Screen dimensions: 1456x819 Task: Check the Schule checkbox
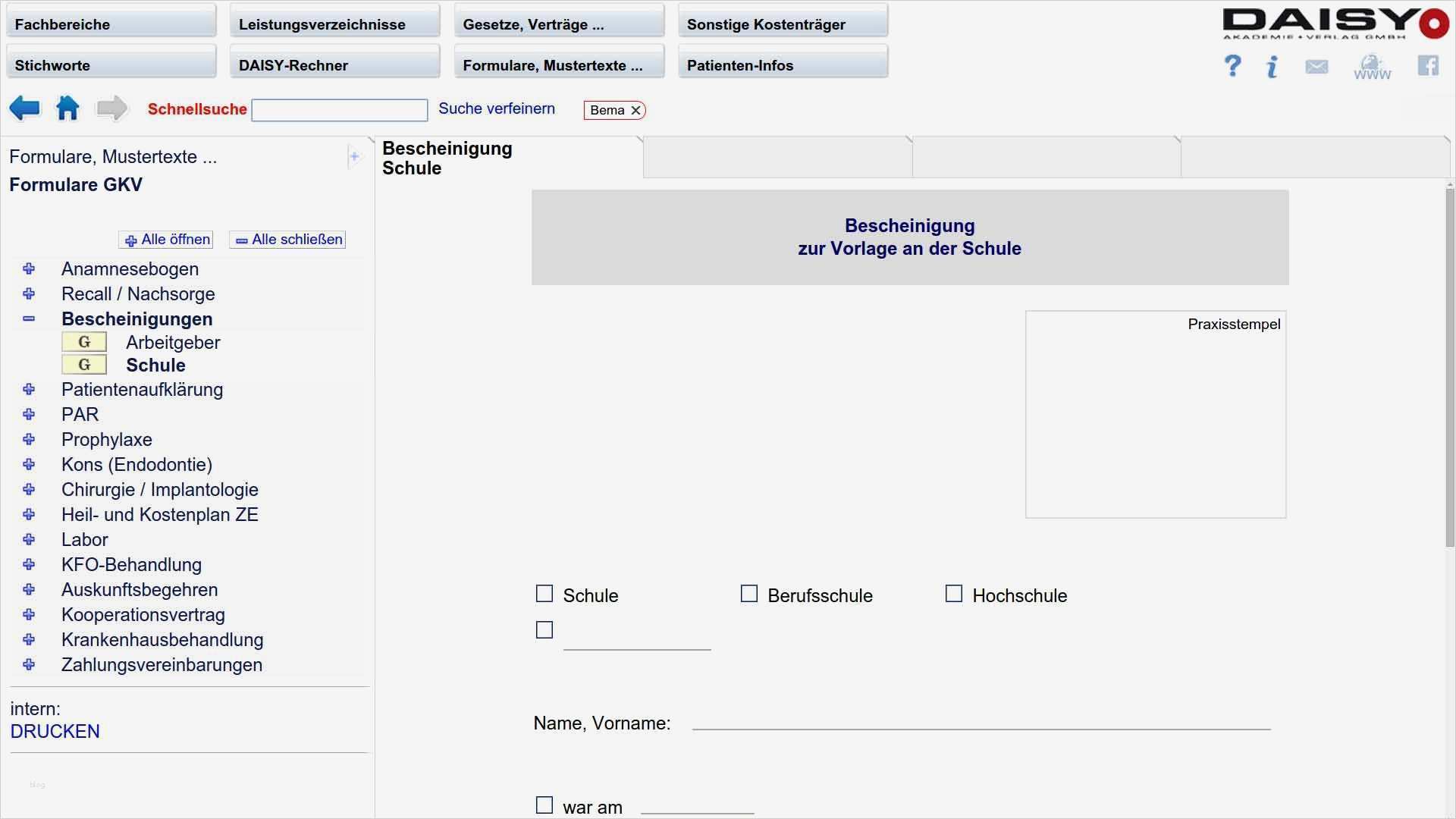tap(544, 594)
